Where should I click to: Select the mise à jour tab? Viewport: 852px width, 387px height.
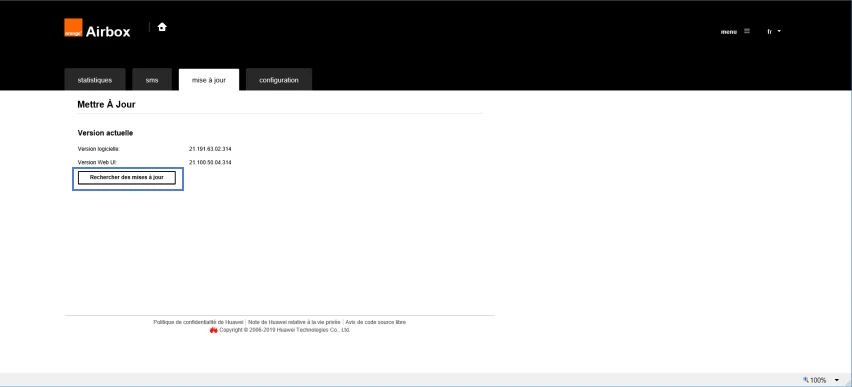[x=209, y=80]
